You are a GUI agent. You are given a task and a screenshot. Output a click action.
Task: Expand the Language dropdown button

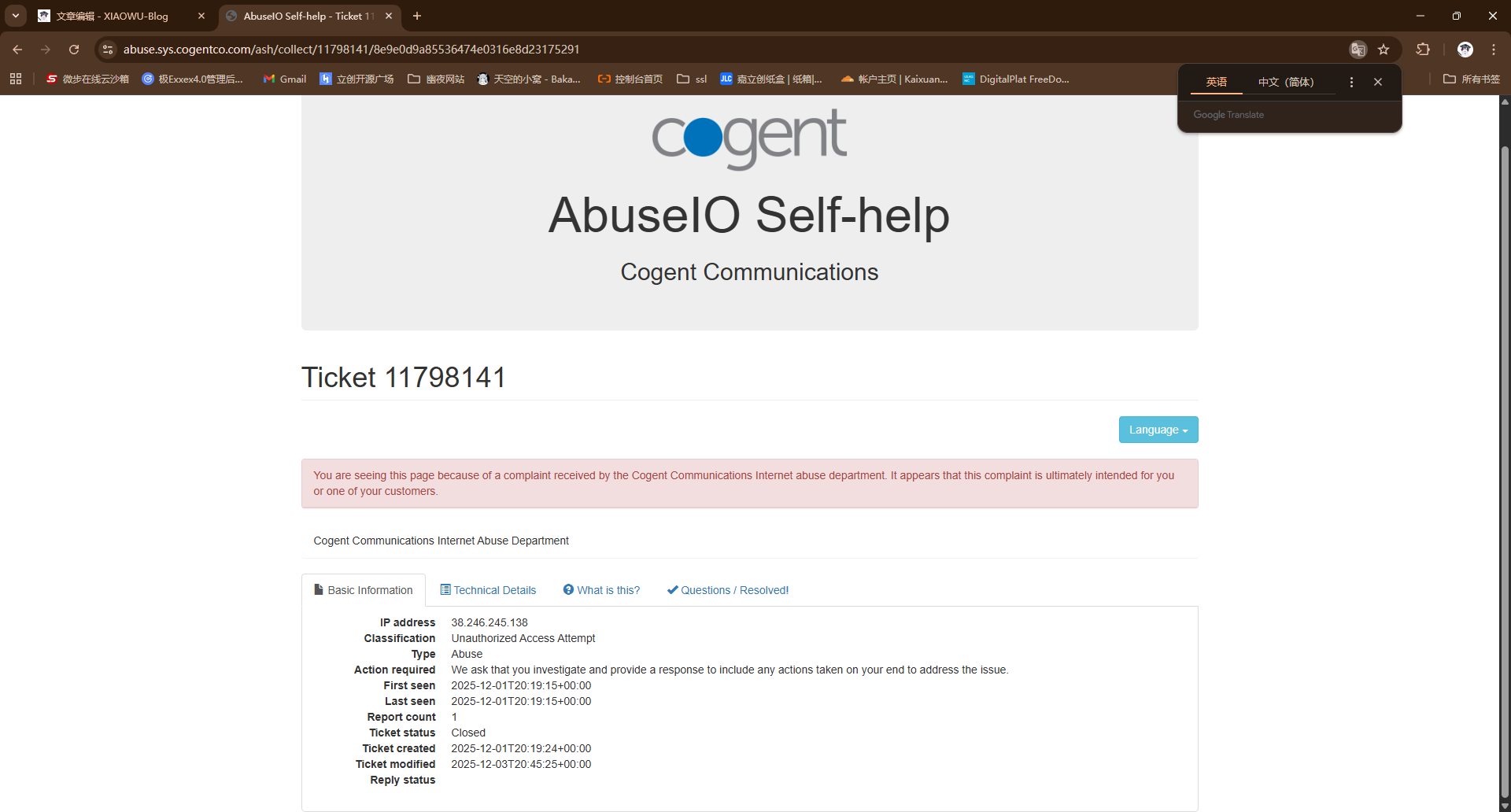coord(1158,430)
